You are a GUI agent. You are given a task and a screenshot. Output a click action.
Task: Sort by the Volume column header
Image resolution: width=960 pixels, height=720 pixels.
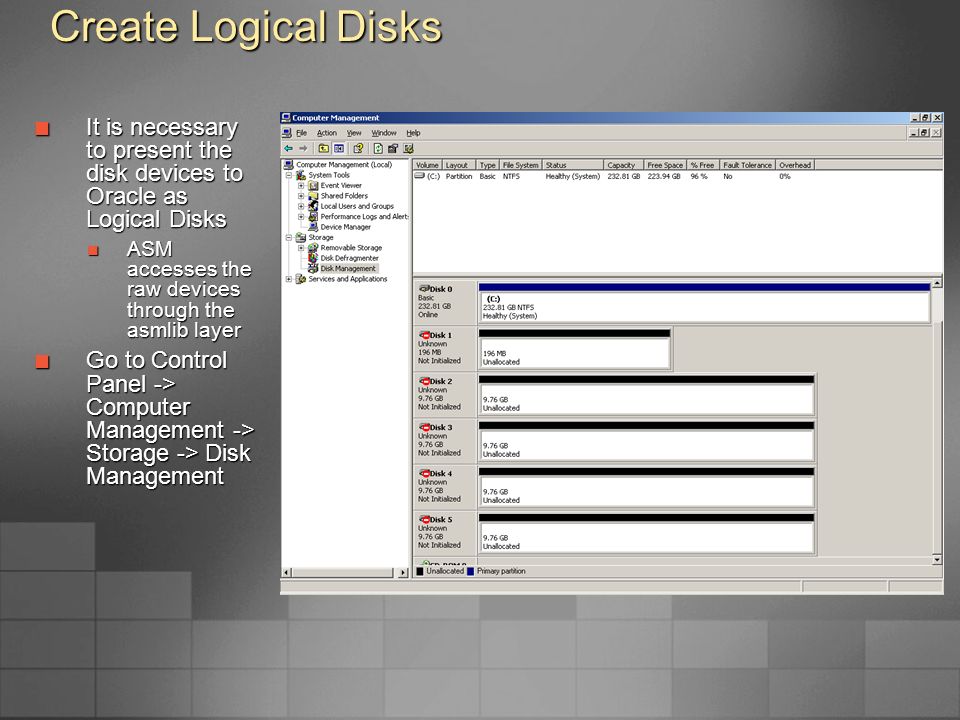(427, 165)
